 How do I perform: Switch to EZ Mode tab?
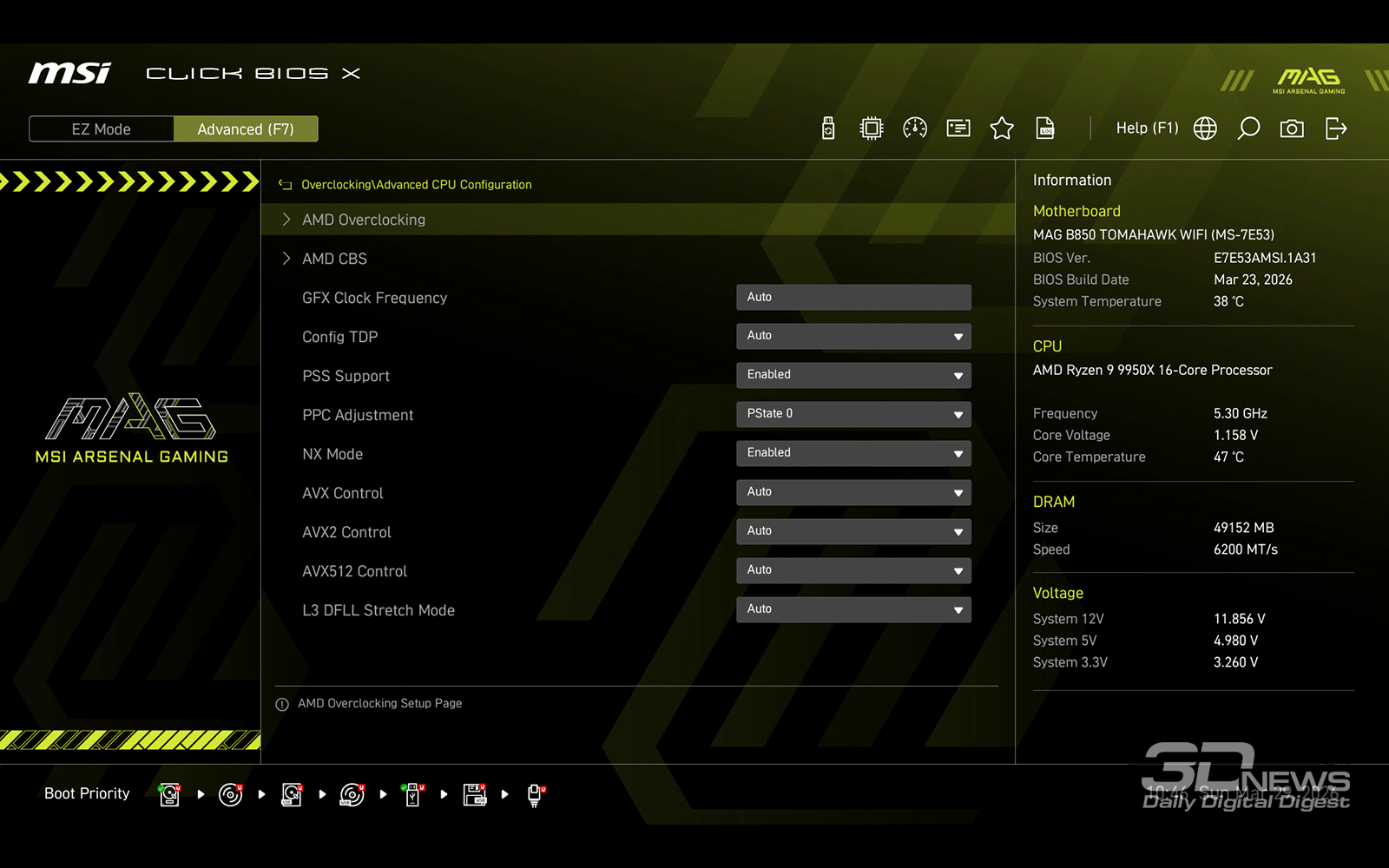102,129
